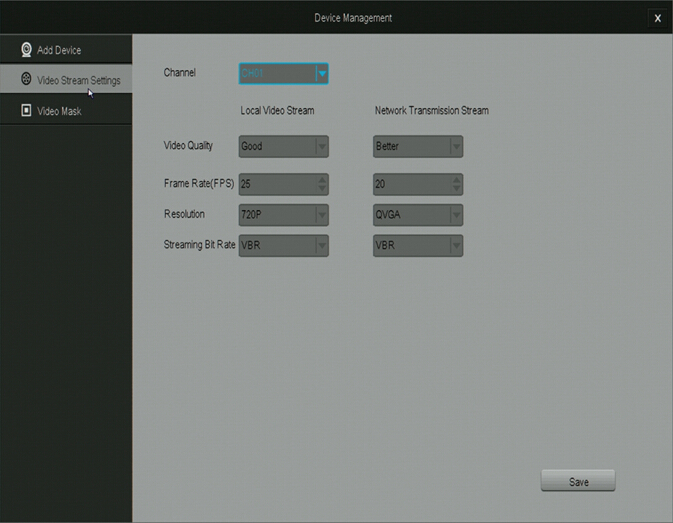673x523 pixels.
Task: Click the Video Mask square icon
Action: coord(26,110)
